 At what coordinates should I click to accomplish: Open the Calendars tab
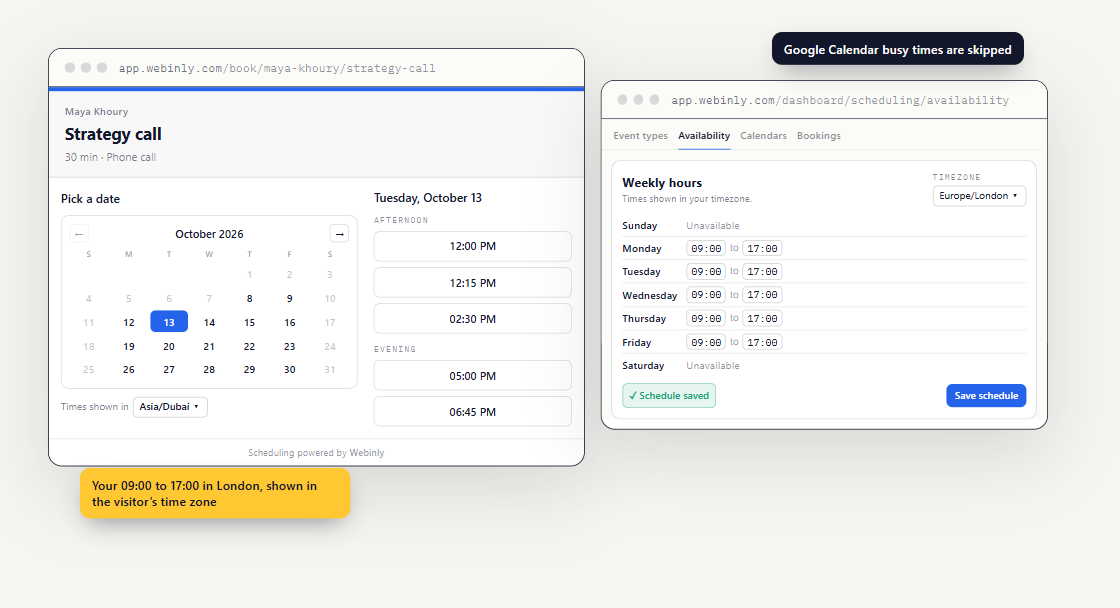[x=764, y=136]
